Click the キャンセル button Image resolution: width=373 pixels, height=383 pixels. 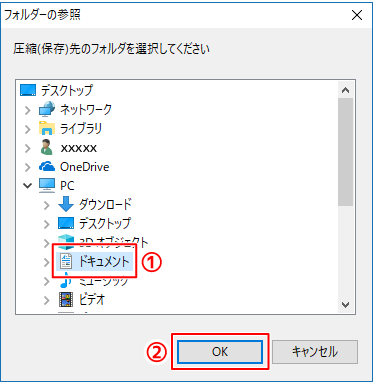tap(315, 352)
